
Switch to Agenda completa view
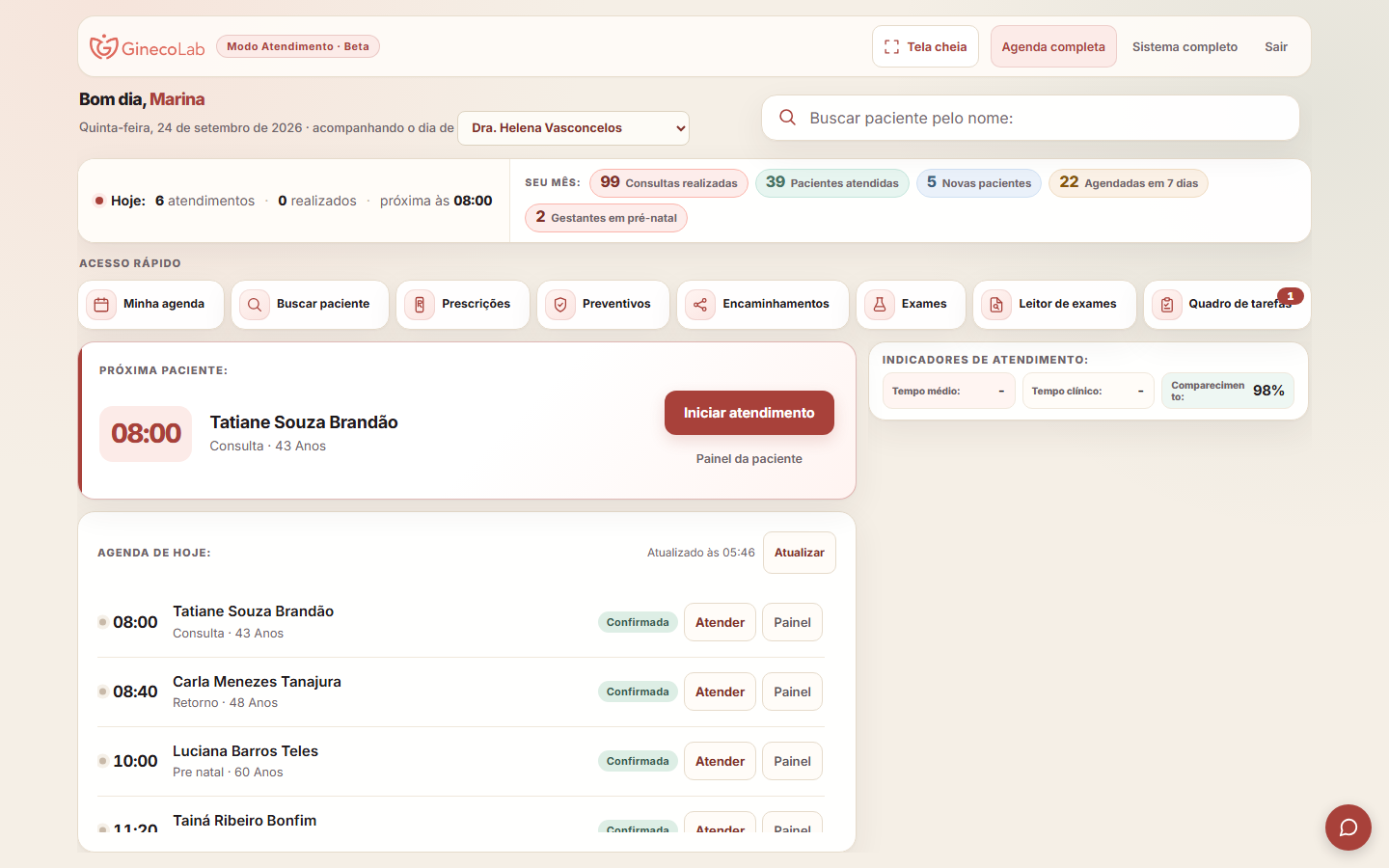1053,46
